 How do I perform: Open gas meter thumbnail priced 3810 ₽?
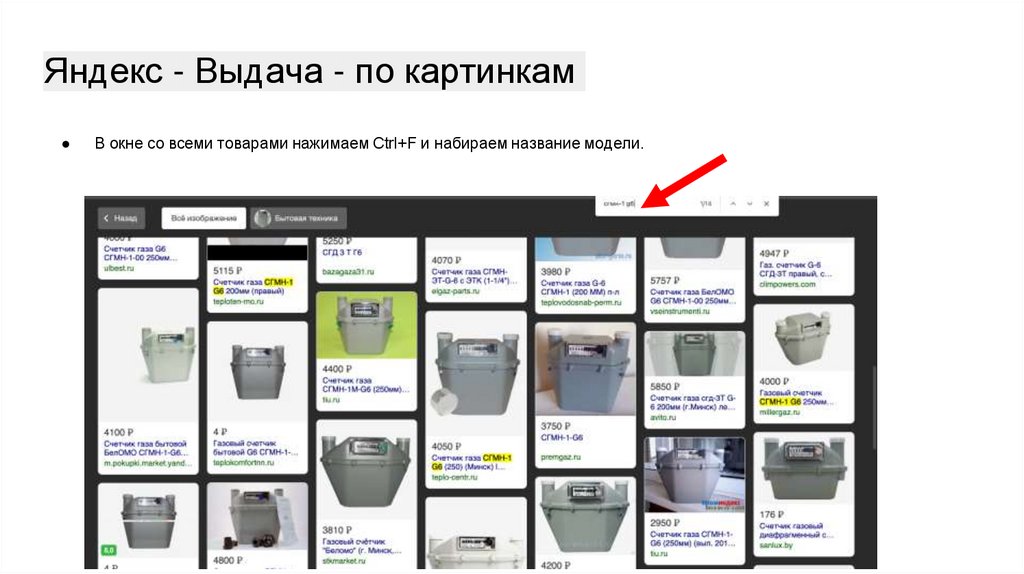click(x=366, y=470)
